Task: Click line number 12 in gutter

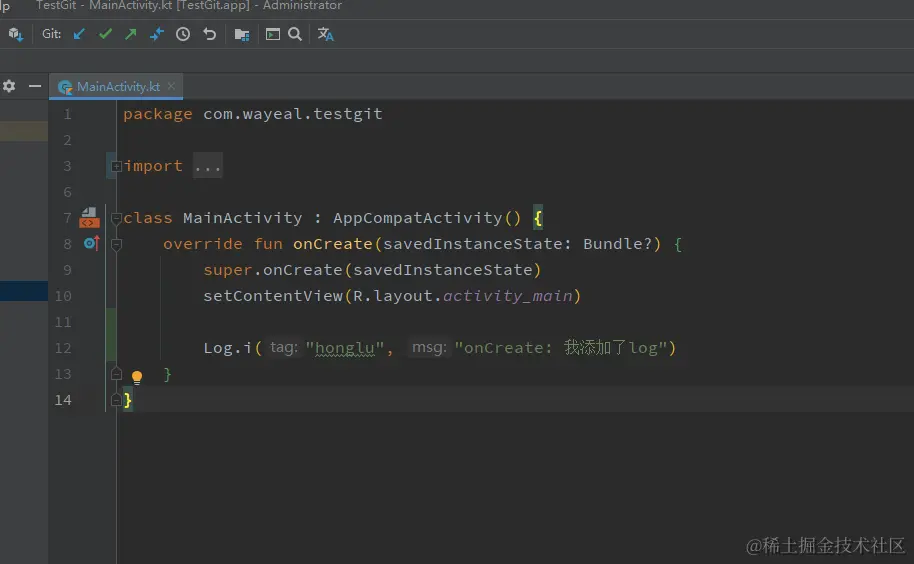Action: tap(63, 348)
